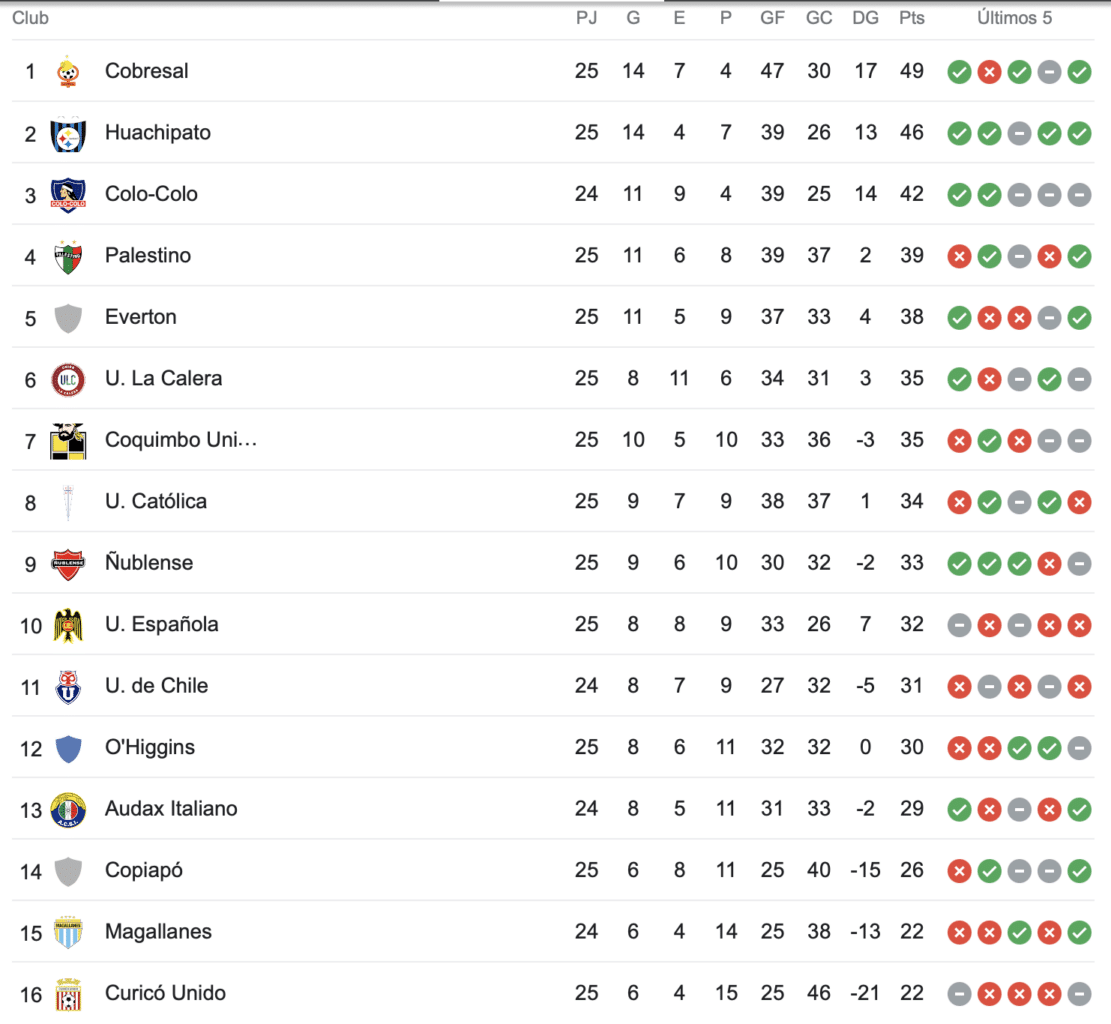Click the Curicó Unido badge
This screenshot has width=1111, height=1024.
68,994
